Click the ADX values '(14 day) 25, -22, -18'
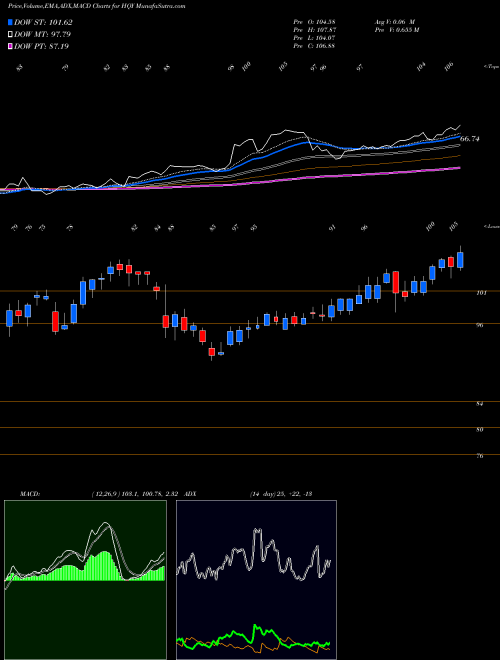The width and height of the screenshot is (500, 660). pyautogui.click(x=280, y=494)
